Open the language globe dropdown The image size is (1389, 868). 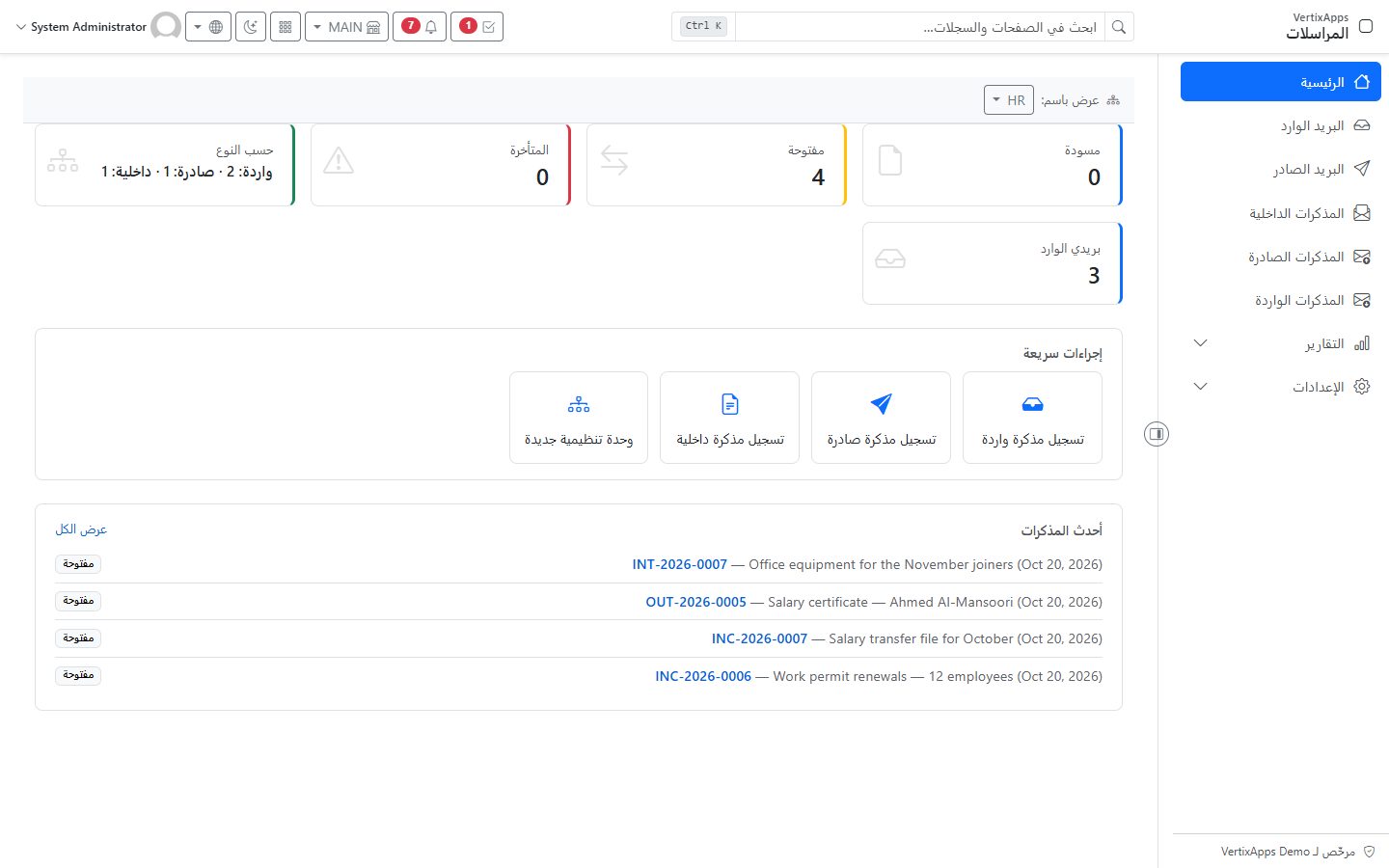click(208, 27)
